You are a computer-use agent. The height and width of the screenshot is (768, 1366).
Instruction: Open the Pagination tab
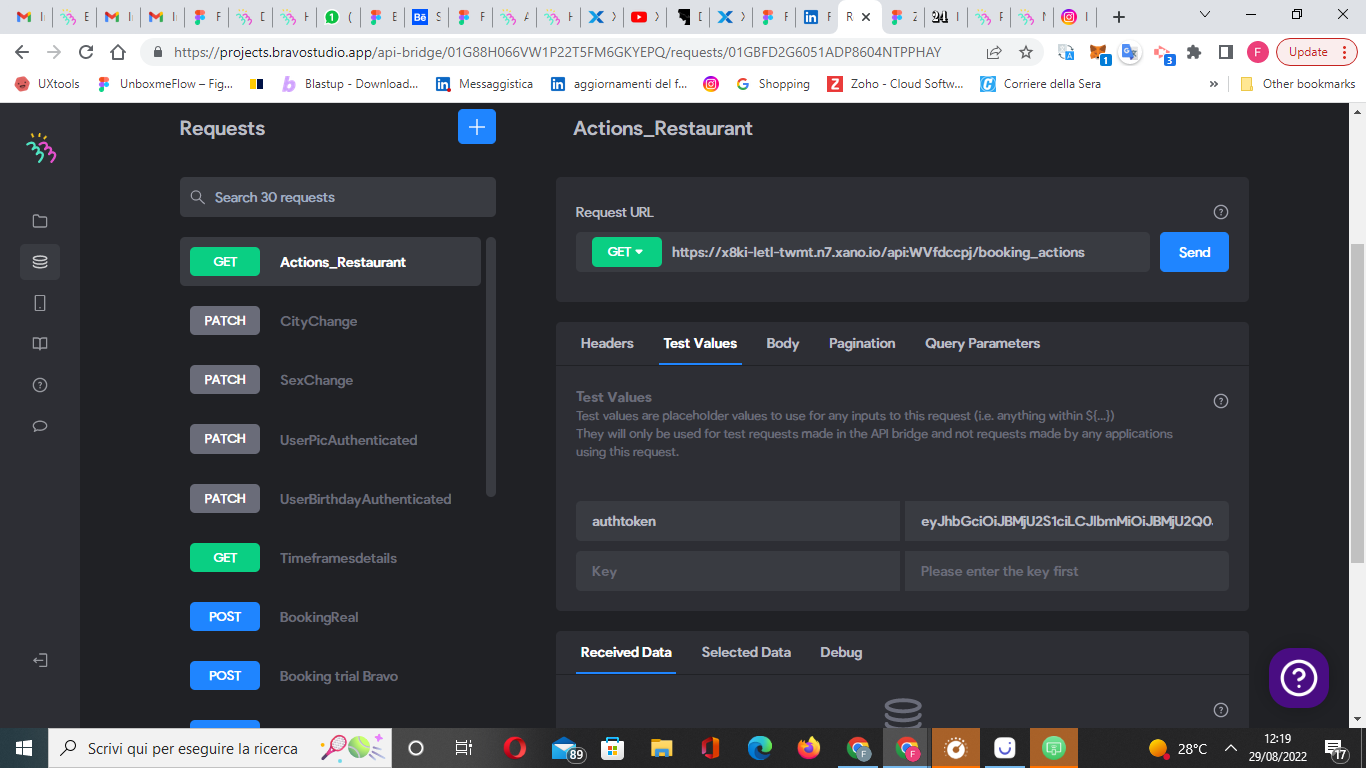click(862, 343)
